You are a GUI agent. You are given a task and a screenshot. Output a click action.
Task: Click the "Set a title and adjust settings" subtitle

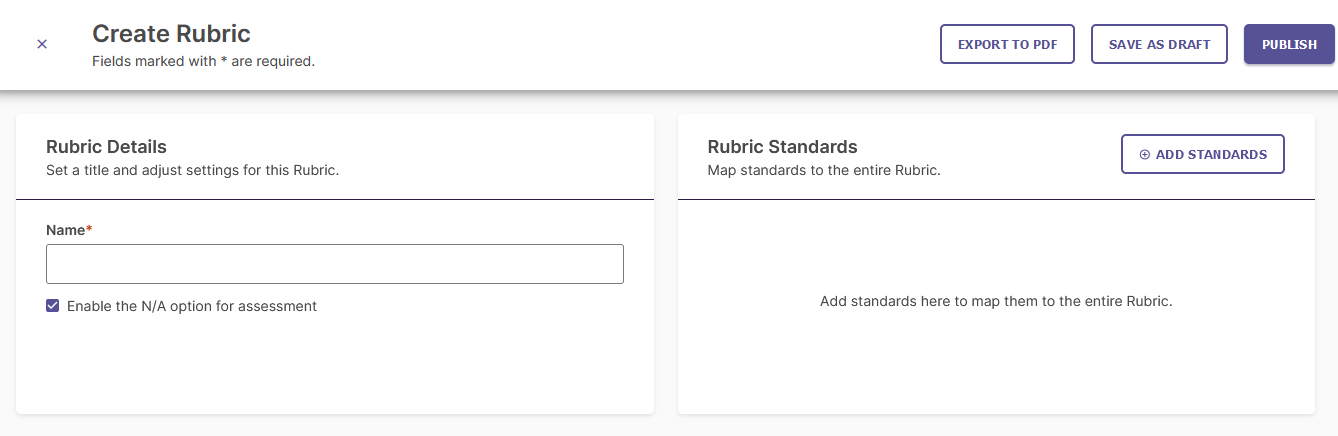[x=193, y=170]
